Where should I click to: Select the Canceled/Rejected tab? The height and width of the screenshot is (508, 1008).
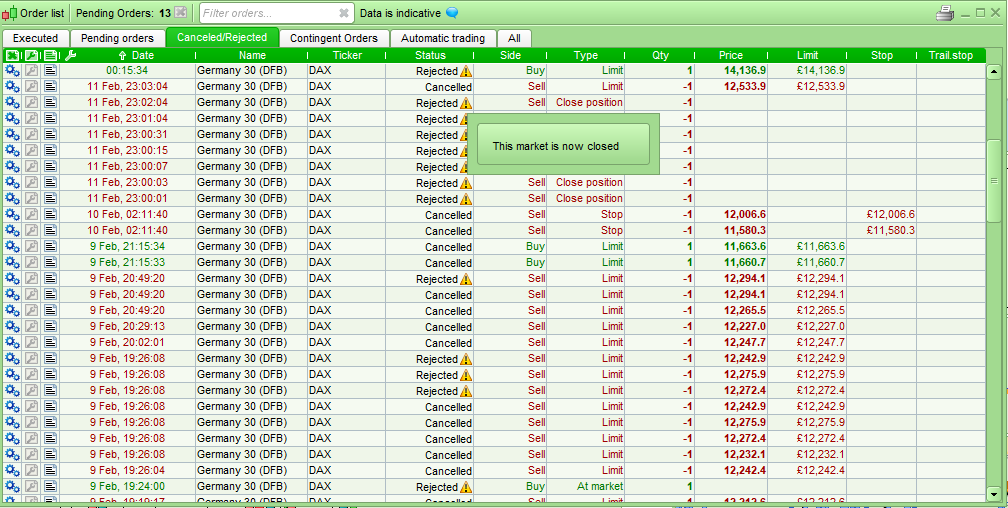pyautogui.click(x=222, y=37)
